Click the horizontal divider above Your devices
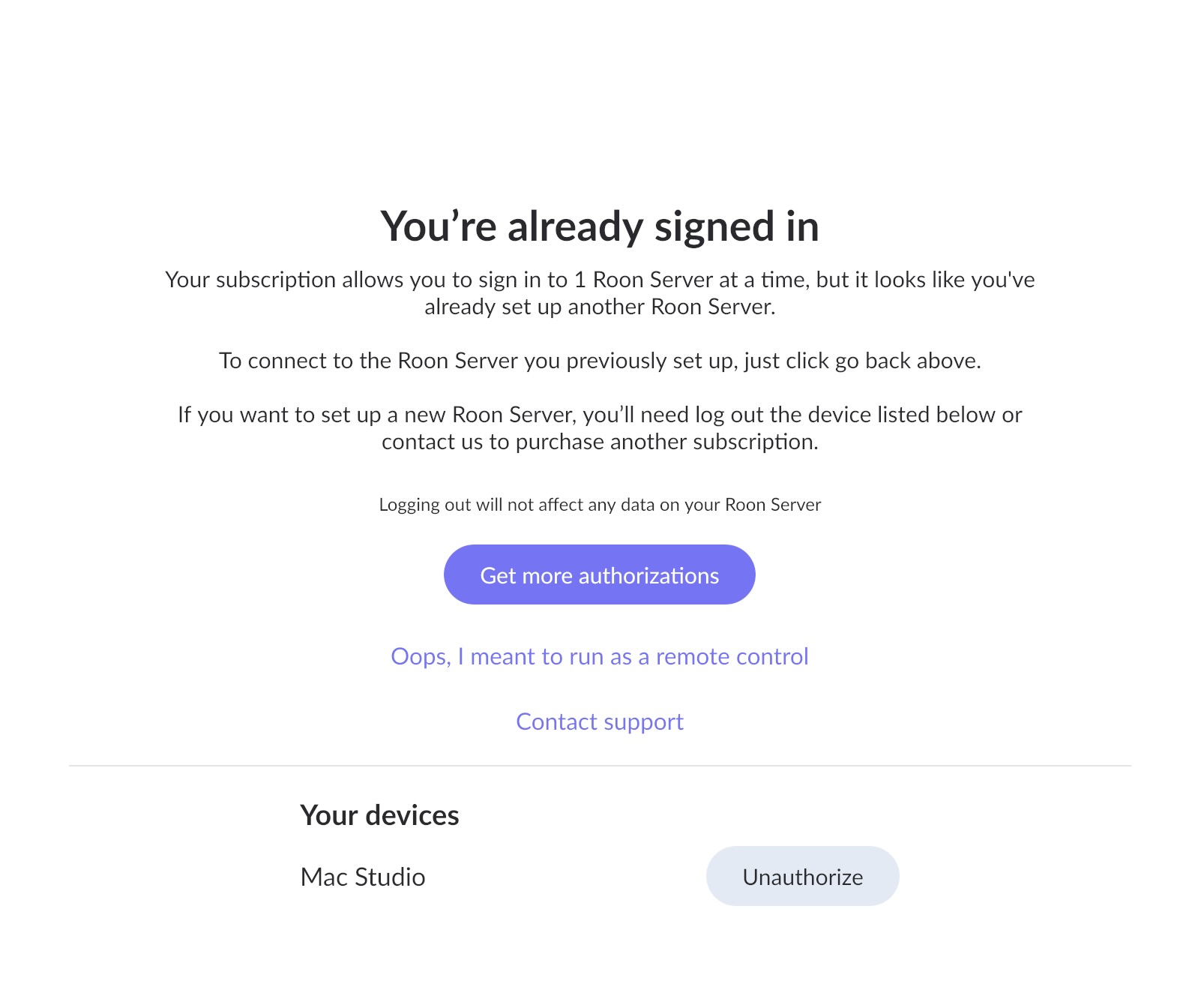The height and width of the screenshot is (996, 1204). click(600, 766)
